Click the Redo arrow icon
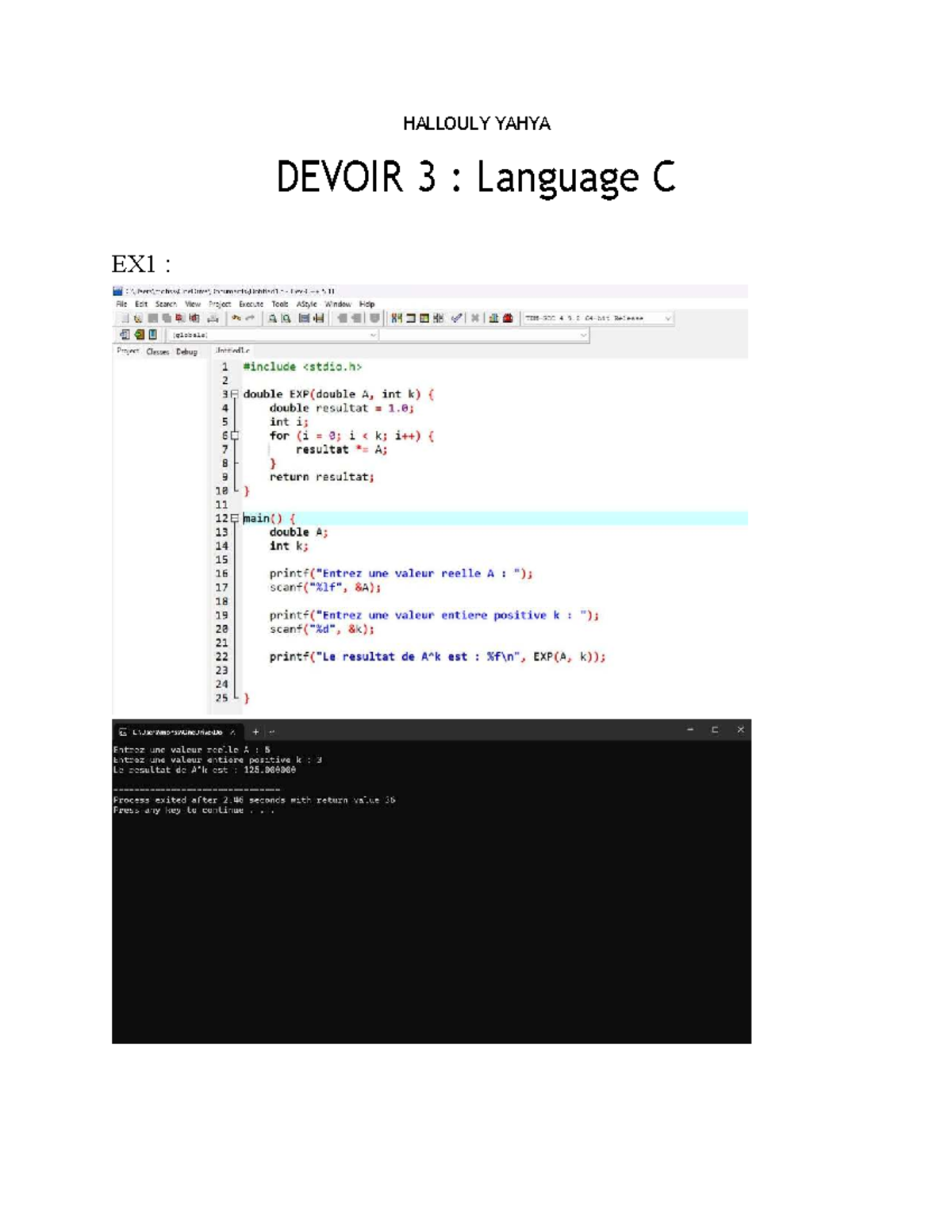 (249, 318)
